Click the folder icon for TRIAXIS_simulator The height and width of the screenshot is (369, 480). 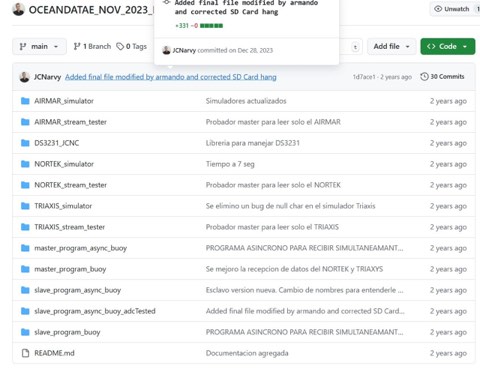[x=25, y=206]
